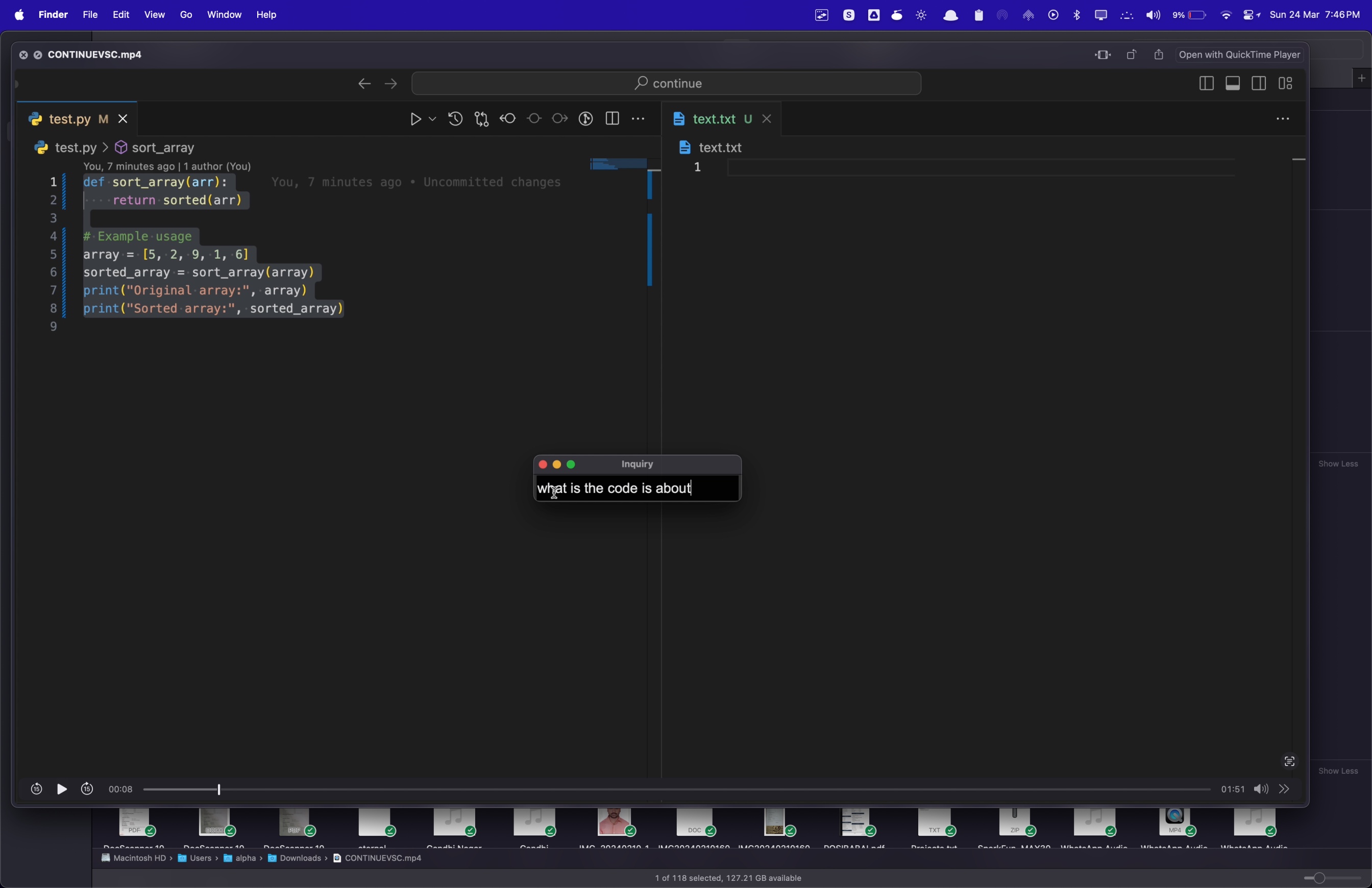Screen dimensions: 1372x888
Task: Click the Open with QuickTime Player button
Action: coord(1238,55)
